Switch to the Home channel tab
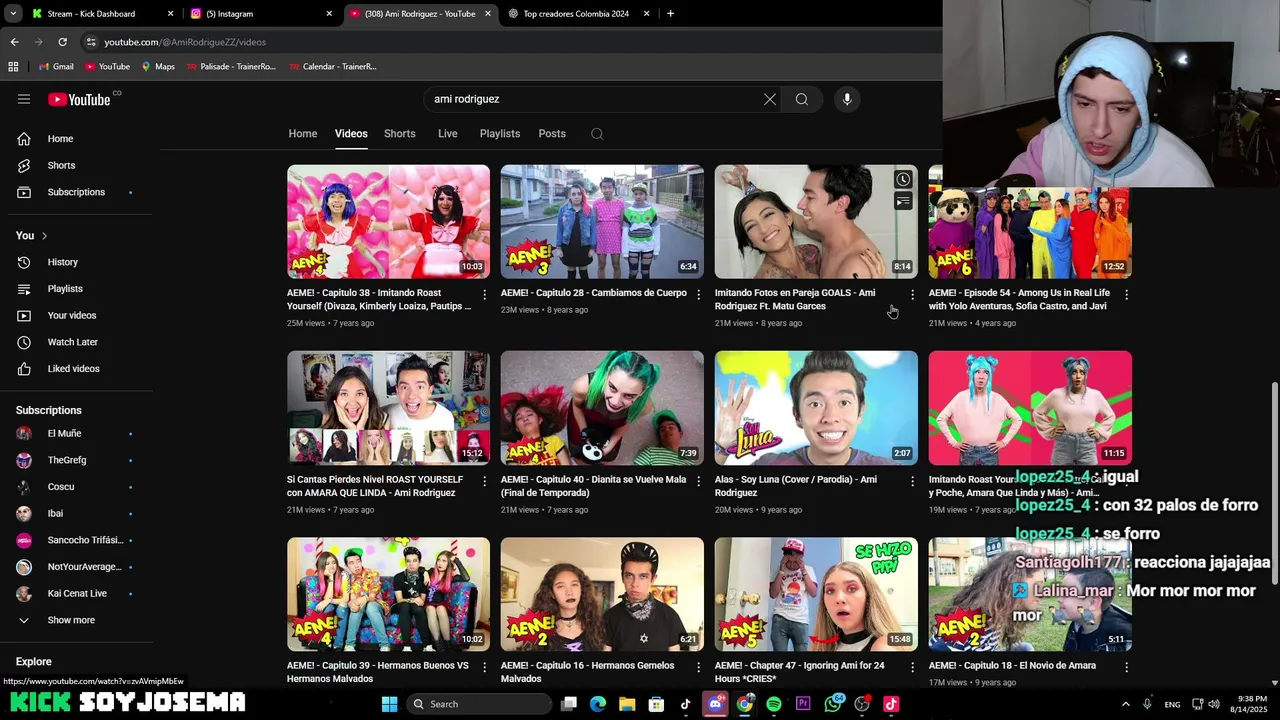This screenshot has width=1280, height=720. [x=303, y=134]
